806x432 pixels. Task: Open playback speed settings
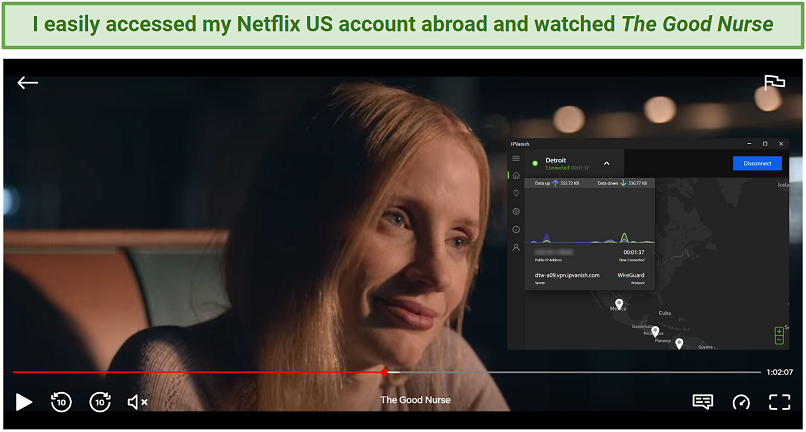click(741, 402)
